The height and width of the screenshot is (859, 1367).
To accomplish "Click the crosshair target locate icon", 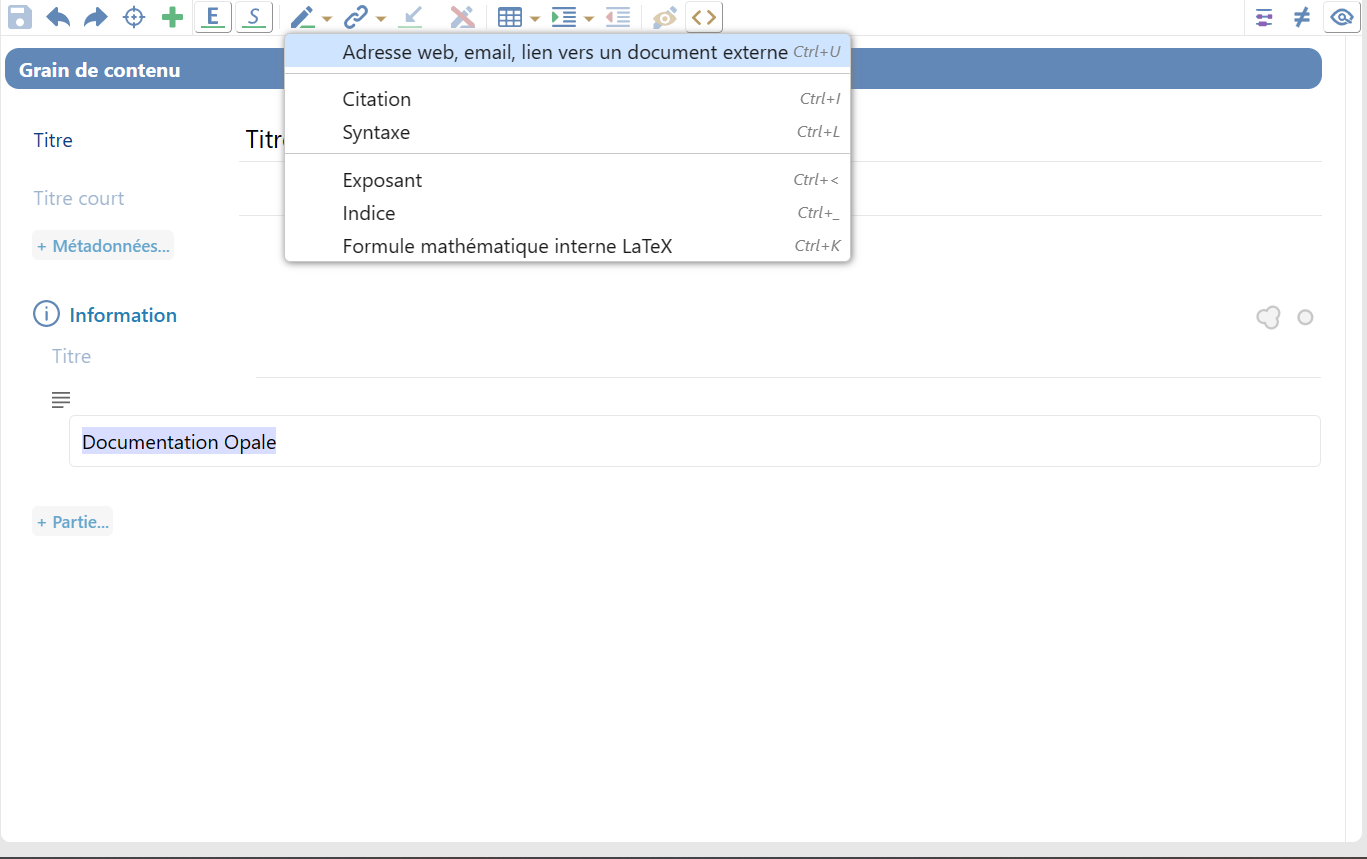I will tap(134, 17).
